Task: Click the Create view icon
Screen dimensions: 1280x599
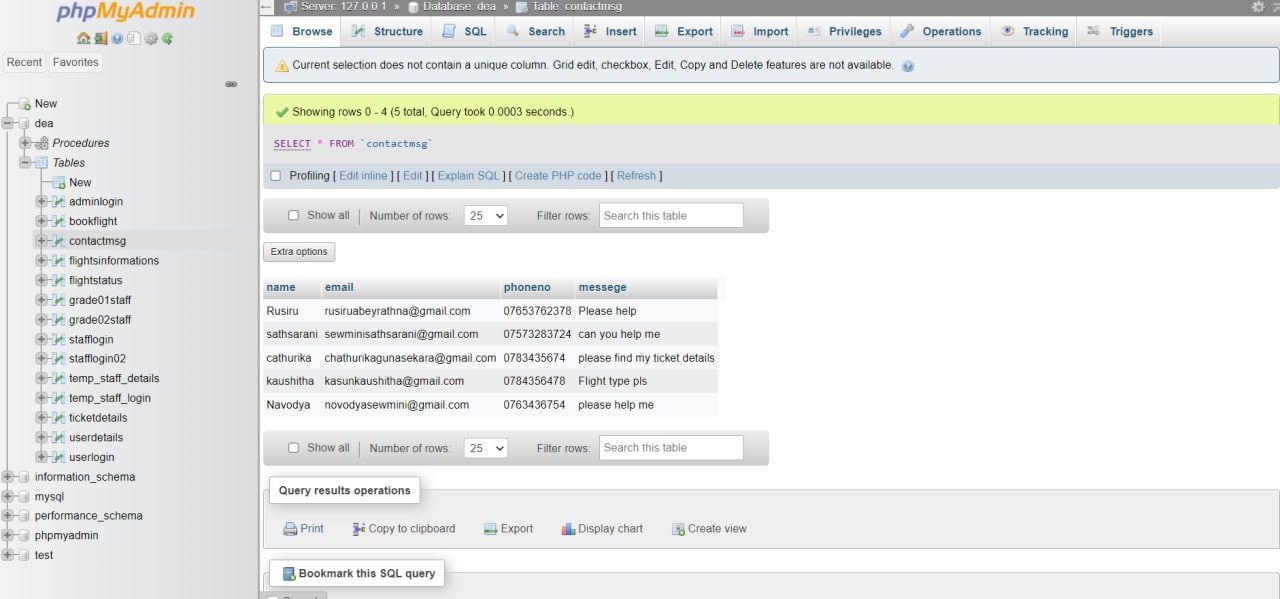Action: (x=678, y=529)
